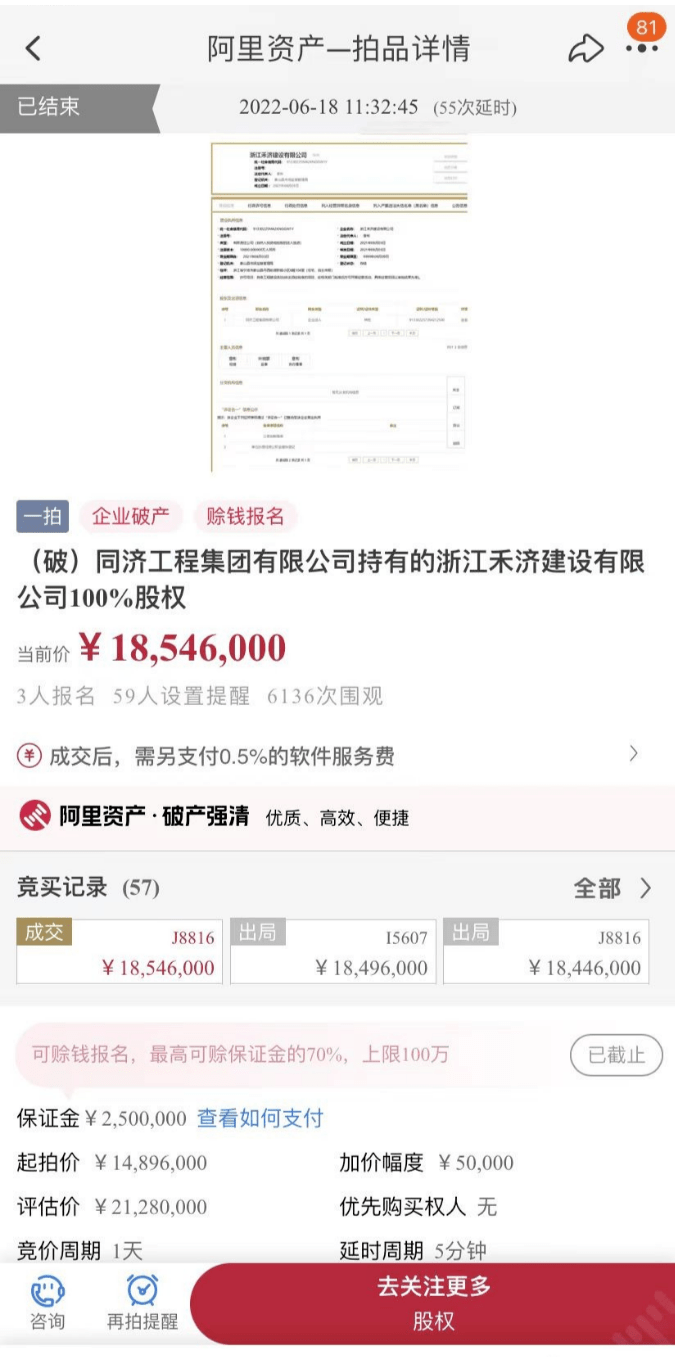Select the 企业破产 tag
675x1357 pixels.
coord(131,517)
